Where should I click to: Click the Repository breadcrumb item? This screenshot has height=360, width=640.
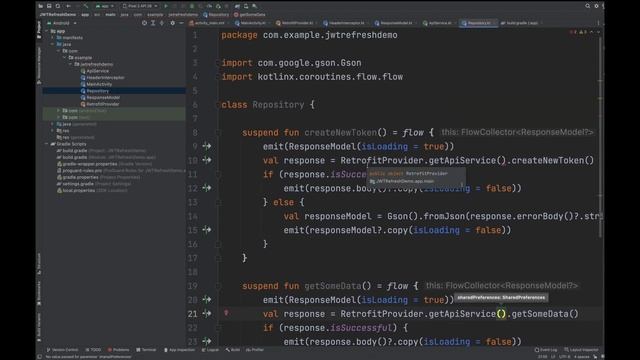216,15
